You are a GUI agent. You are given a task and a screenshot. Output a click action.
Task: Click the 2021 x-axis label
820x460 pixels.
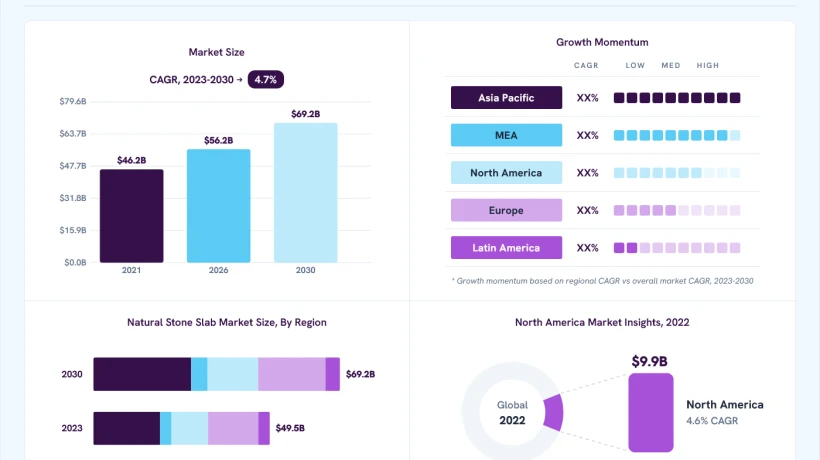coord(131,270)
